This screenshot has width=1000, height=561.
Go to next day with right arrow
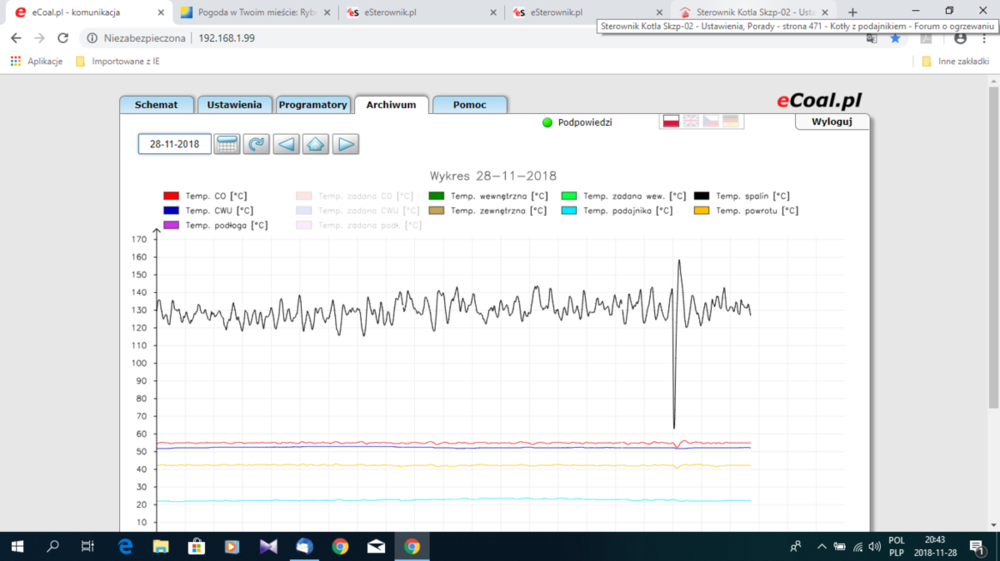pyautogui.click(x=346, y=144)
